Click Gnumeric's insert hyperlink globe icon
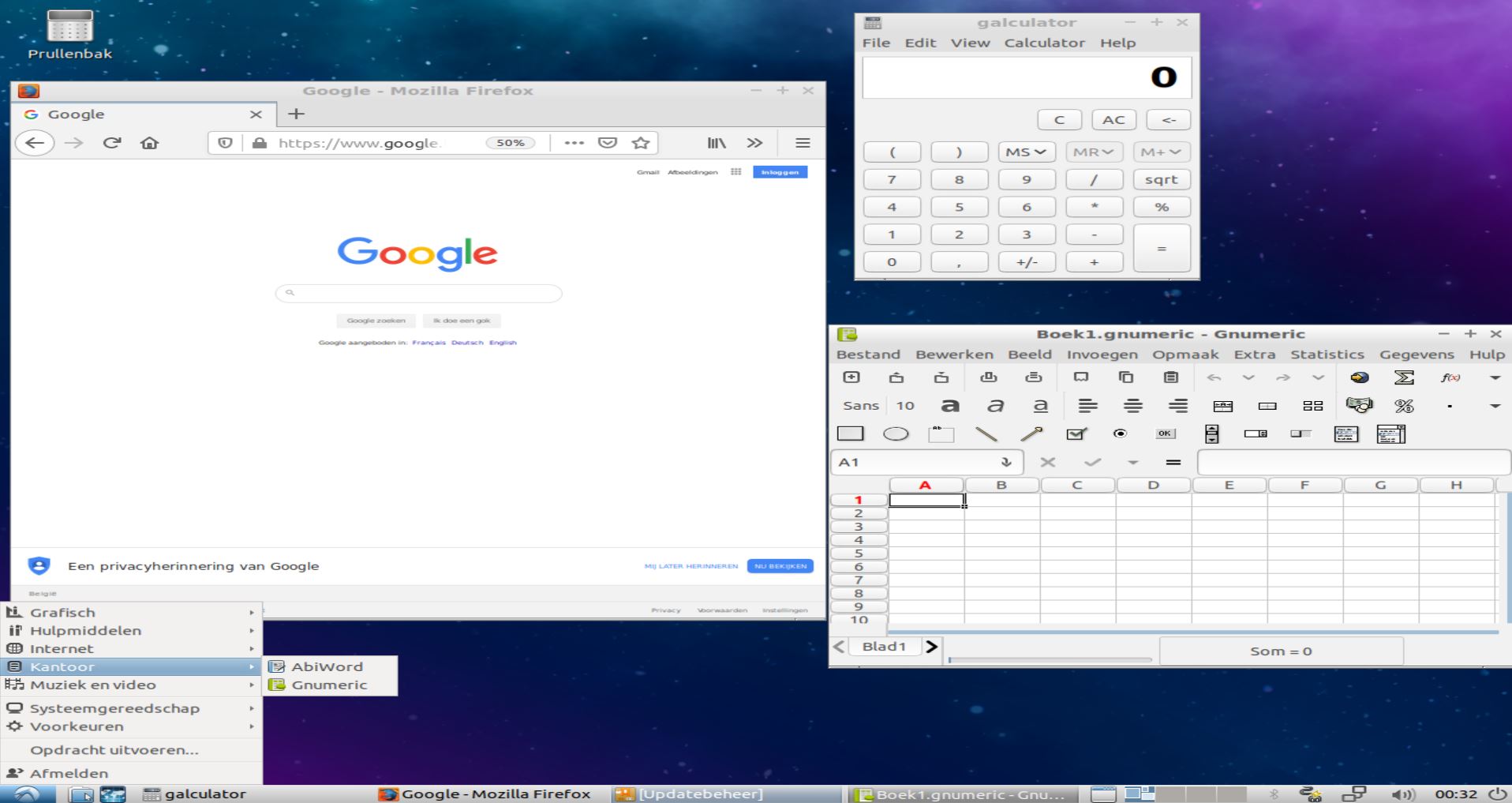 (x=1359, y=377)
